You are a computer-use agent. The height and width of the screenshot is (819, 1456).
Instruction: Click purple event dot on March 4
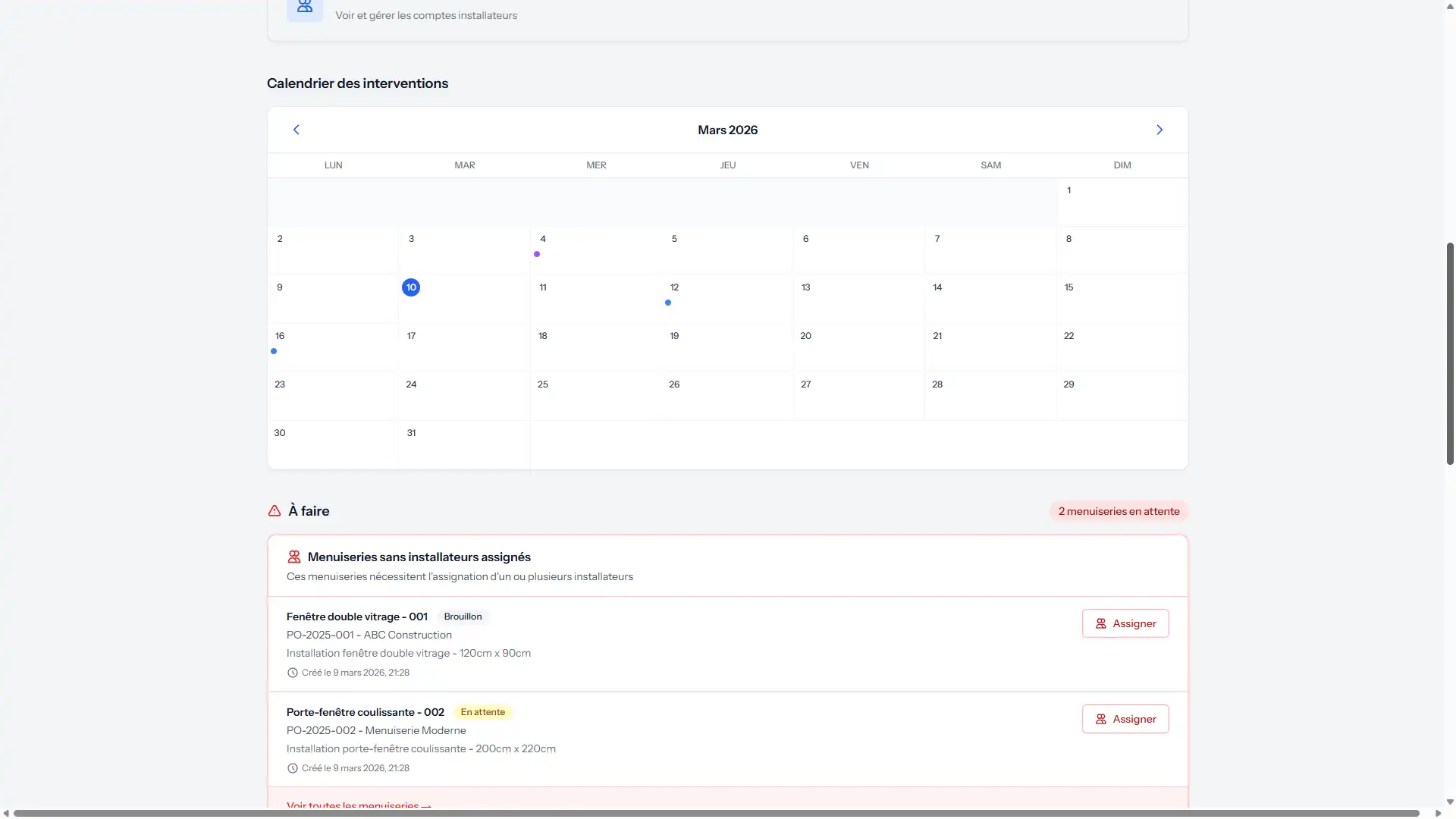(537, 254)
